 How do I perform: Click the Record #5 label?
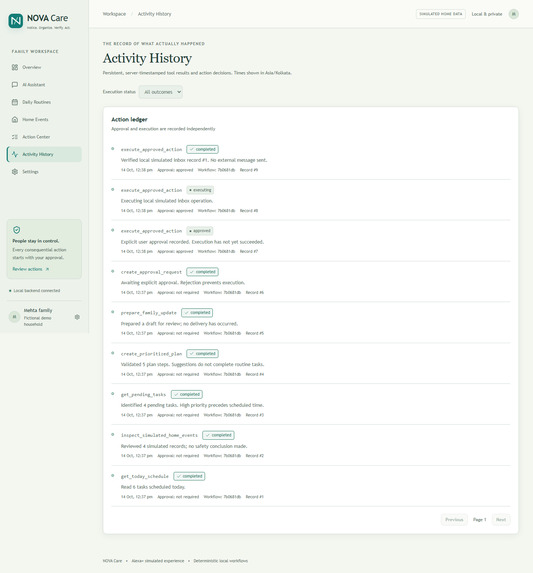click(255, 333)
